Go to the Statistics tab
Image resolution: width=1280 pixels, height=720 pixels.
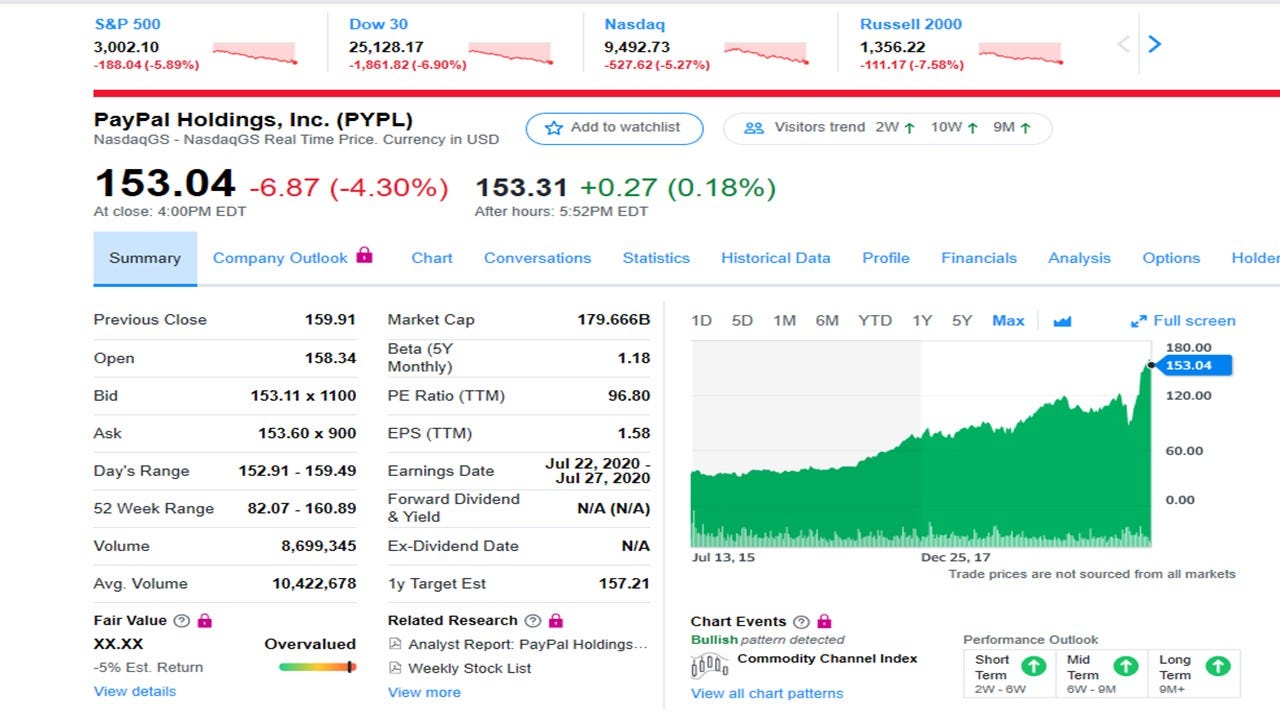[656, 258]
